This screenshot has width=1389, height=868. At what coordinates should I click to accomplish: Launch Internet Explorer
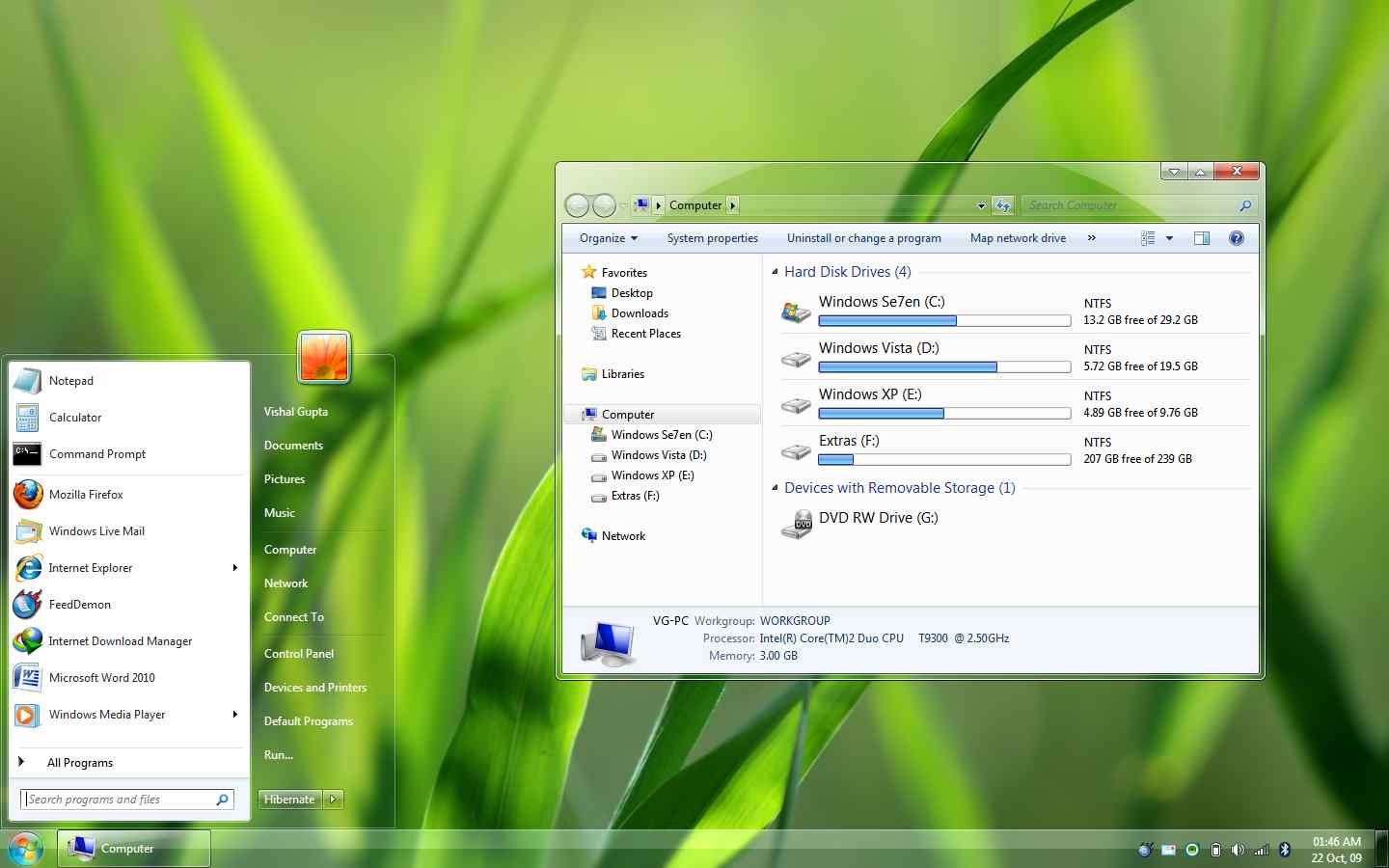(x=128, y=568)
